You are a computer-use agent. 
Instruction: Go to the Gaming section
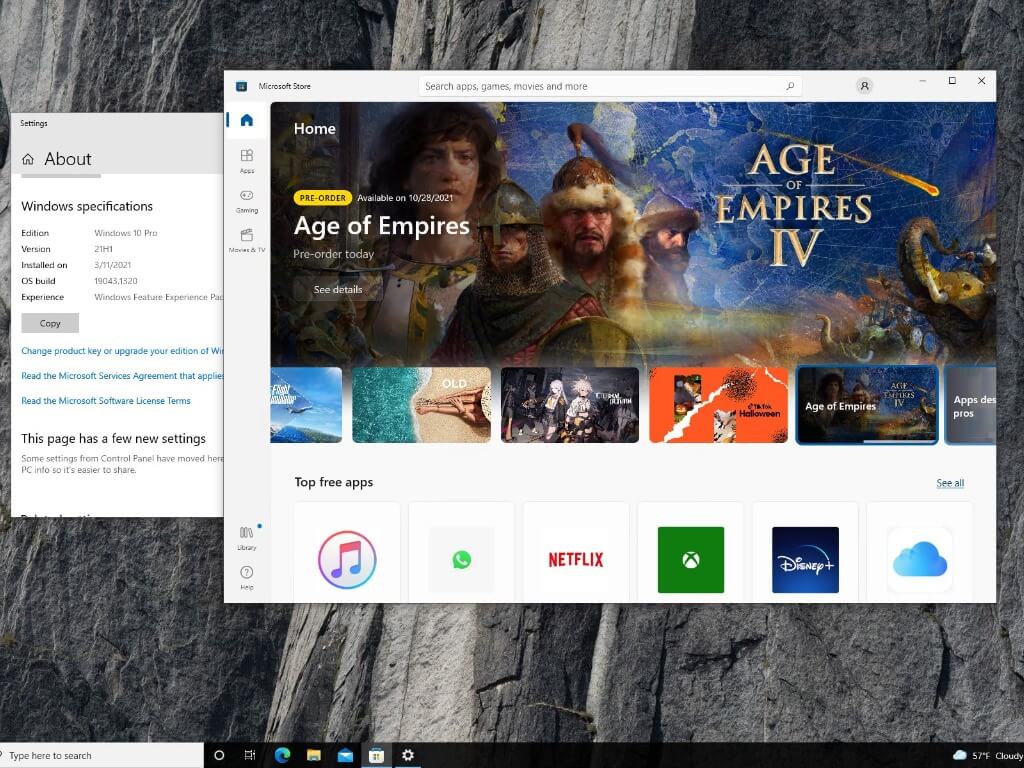pyautogui.click(x=247, y=200)
